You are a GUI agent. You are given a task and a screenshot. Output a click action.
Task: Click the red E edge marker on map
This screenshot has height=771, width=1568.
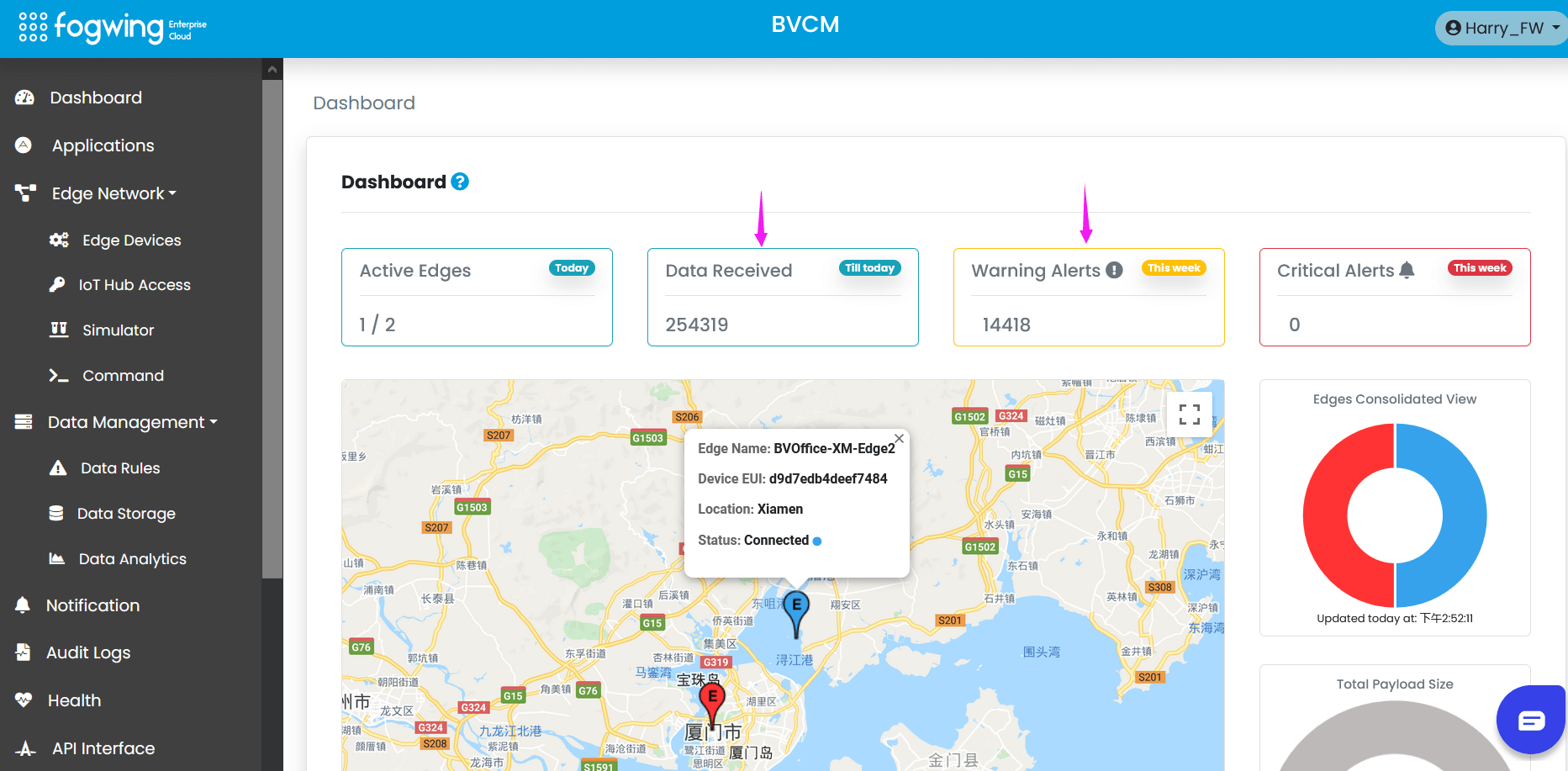(x=712, y=705)
